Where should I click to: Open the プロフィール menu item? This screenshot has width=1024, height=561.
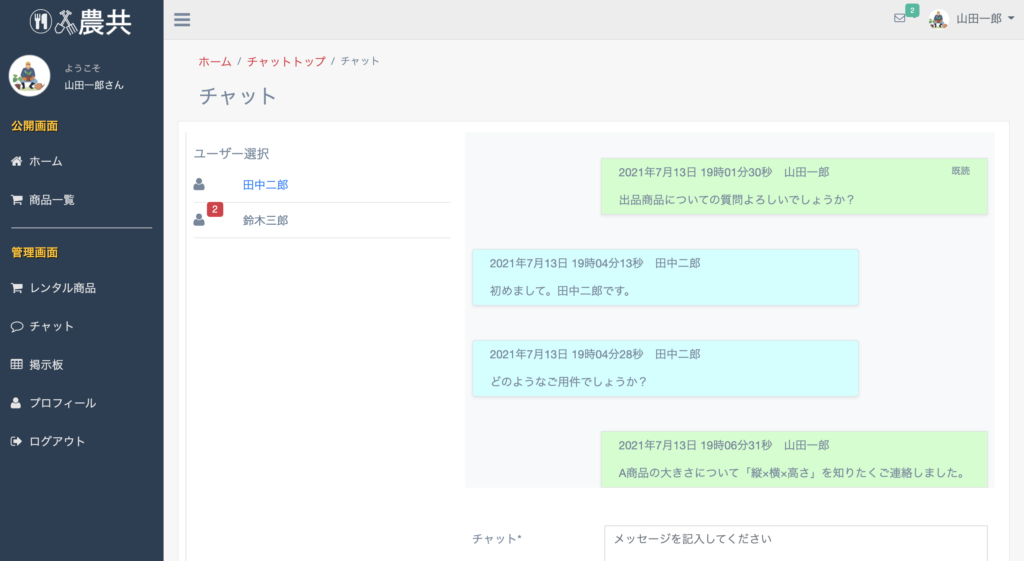(x=63, y=403)
